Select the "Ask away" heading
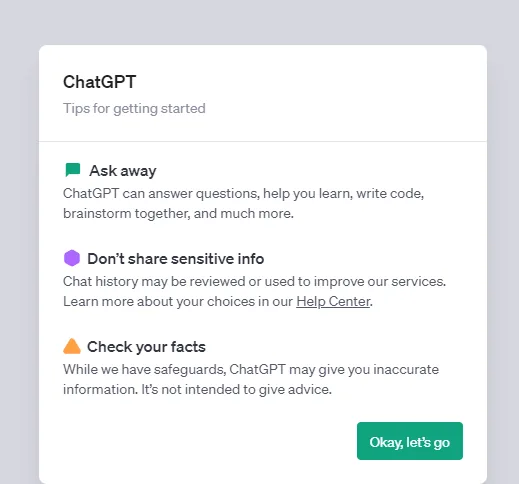The image size is (519, 484). pyautogui.click(x=123, y=171)
